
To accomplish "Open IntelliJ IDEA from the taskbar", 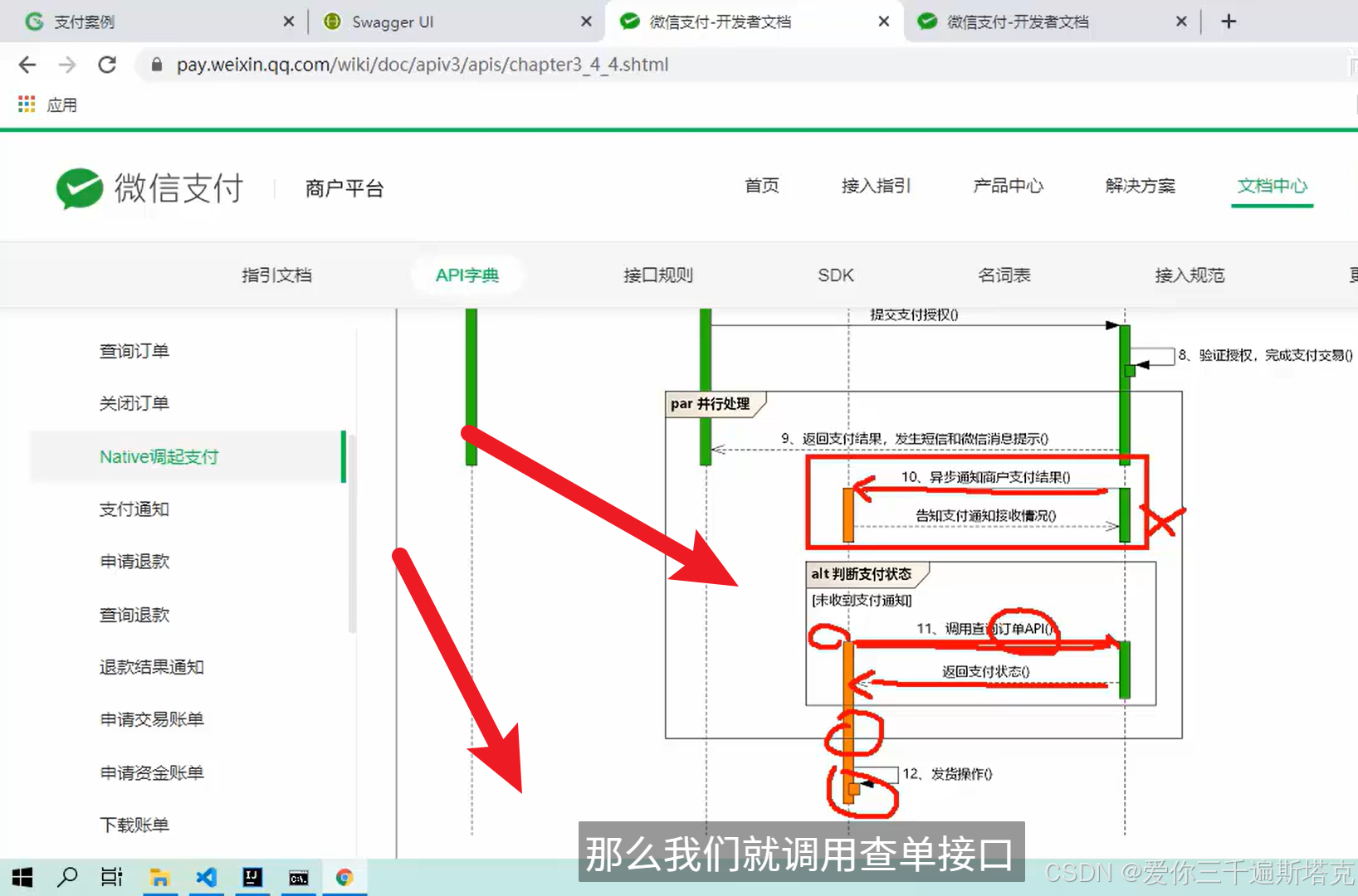I will [252, 877].
